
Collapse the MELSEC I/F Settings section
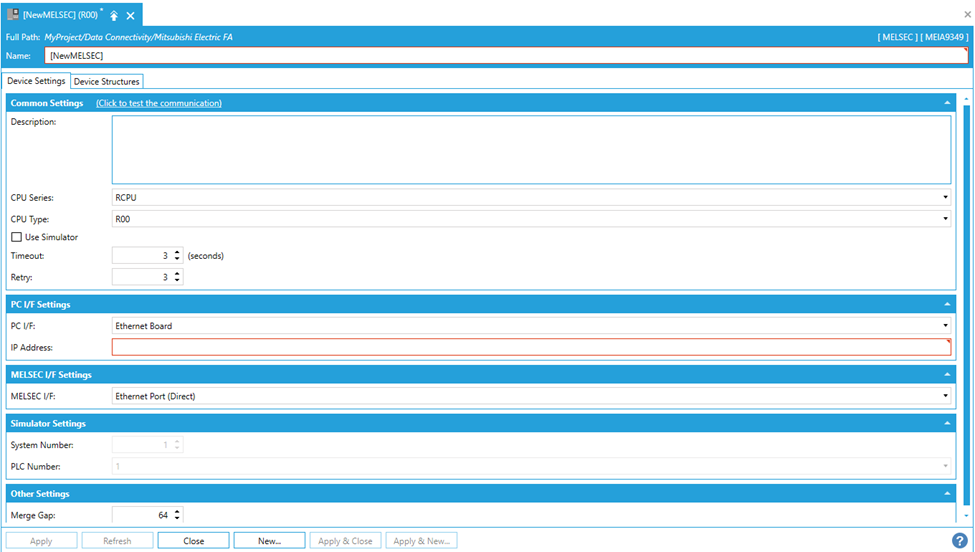(x=947, y=375)
